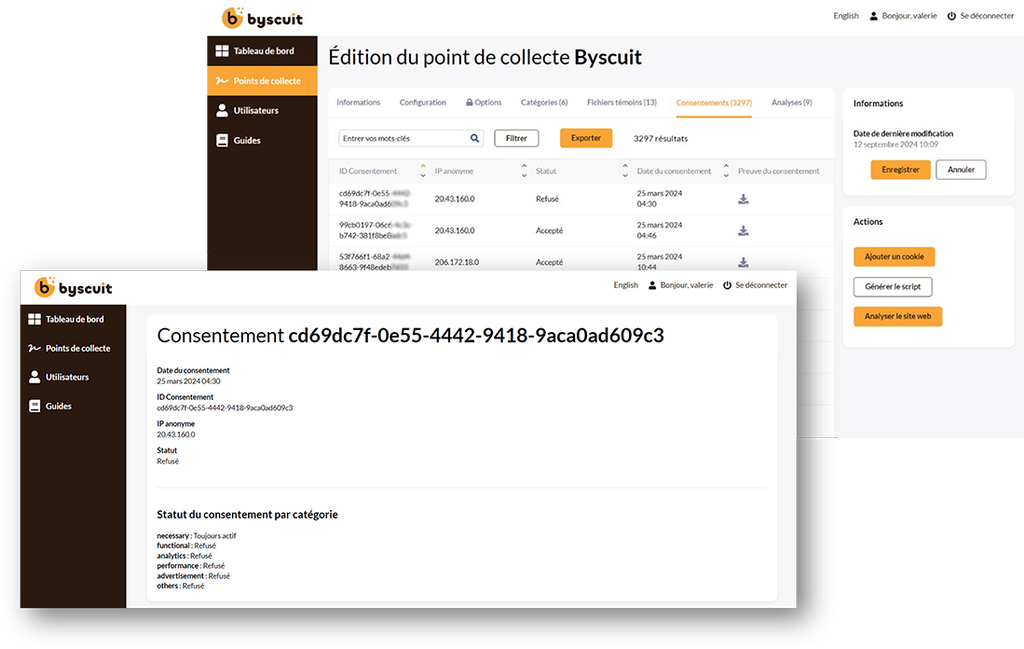Click the Guides book icon in the front sidebar
This screenshot has width=1024, height=649.
click(35, 406)
